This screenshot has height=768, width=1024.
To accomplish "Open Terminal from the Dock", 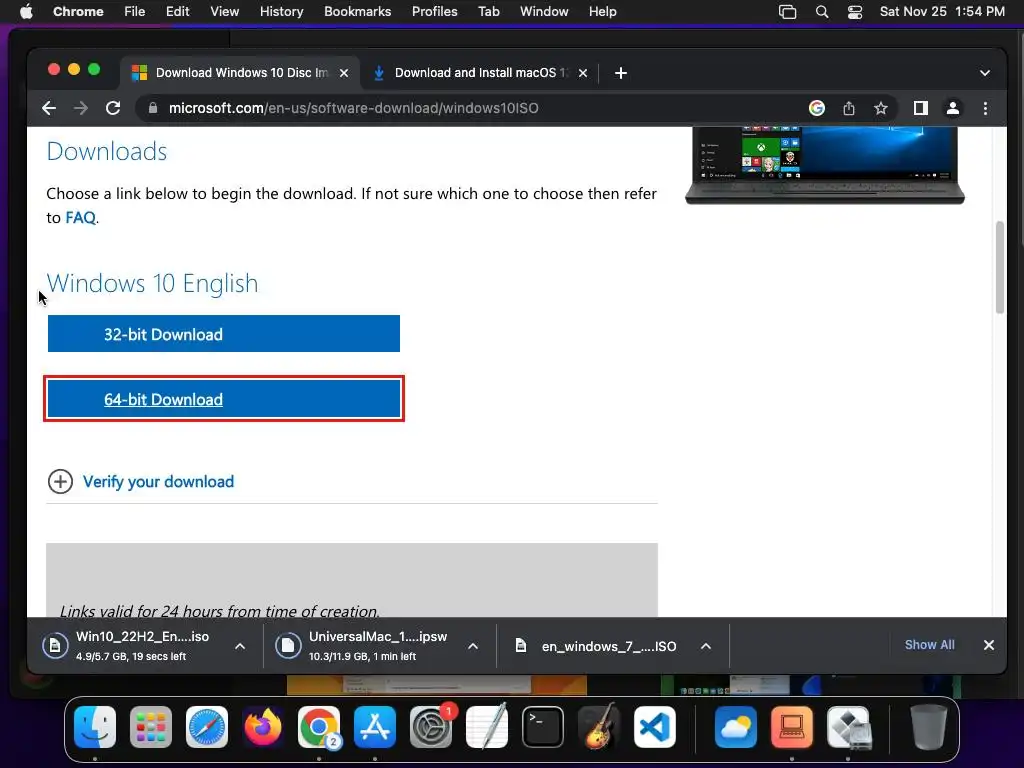I will coord(543,727).
